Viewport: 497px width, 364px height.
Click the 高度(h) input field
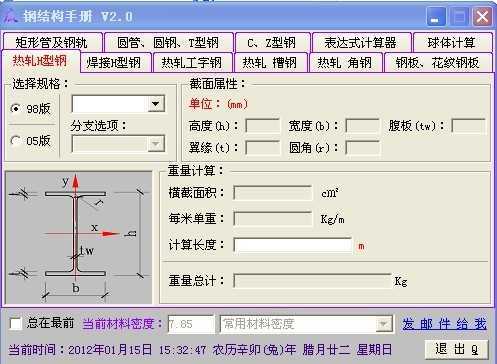[x=262, y=126]
